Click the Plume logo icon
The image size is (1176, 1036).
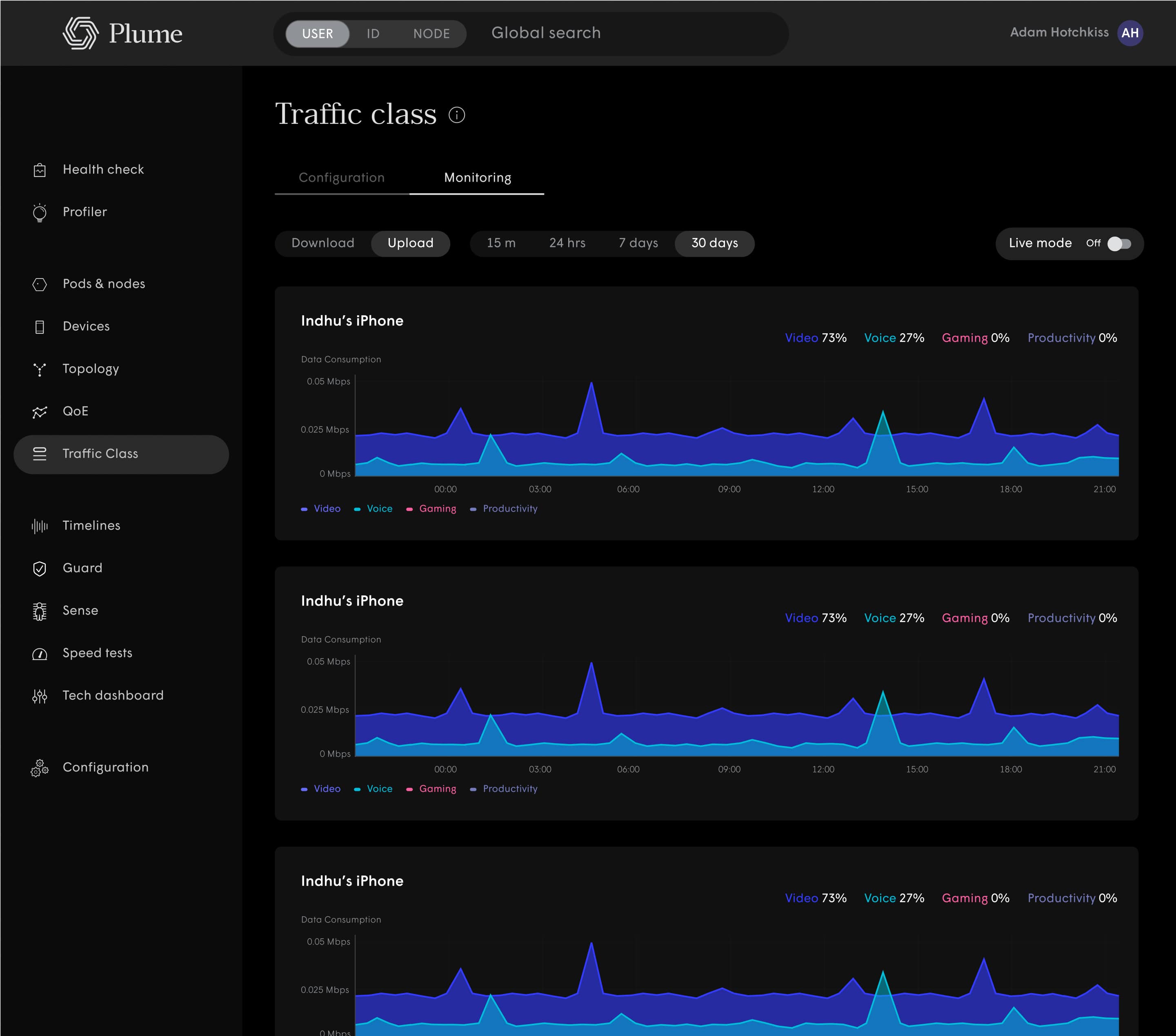[x=80, y=33]
